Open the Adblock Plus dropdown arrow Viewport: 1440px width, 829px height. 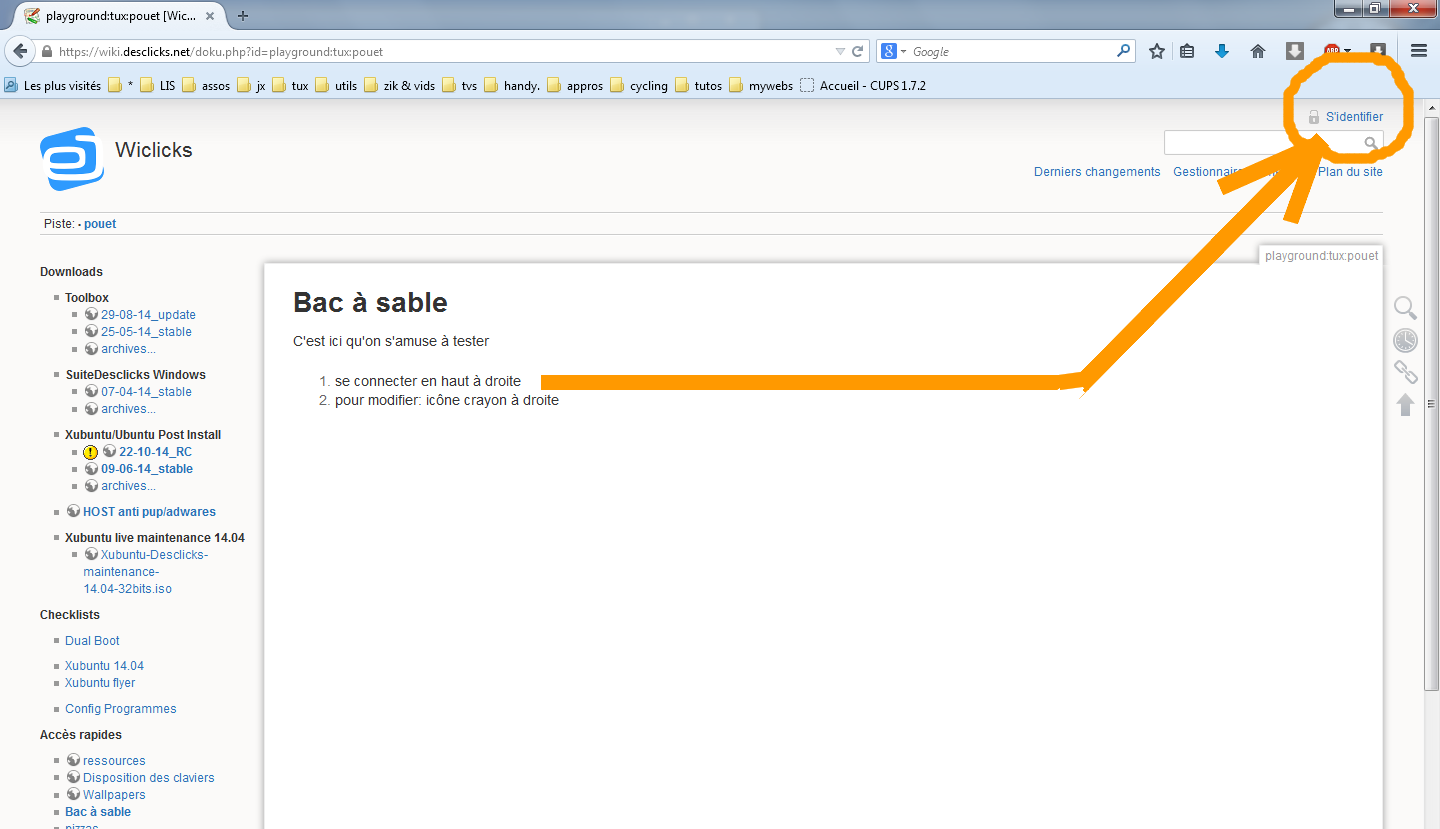click(x=1347, y=51)
